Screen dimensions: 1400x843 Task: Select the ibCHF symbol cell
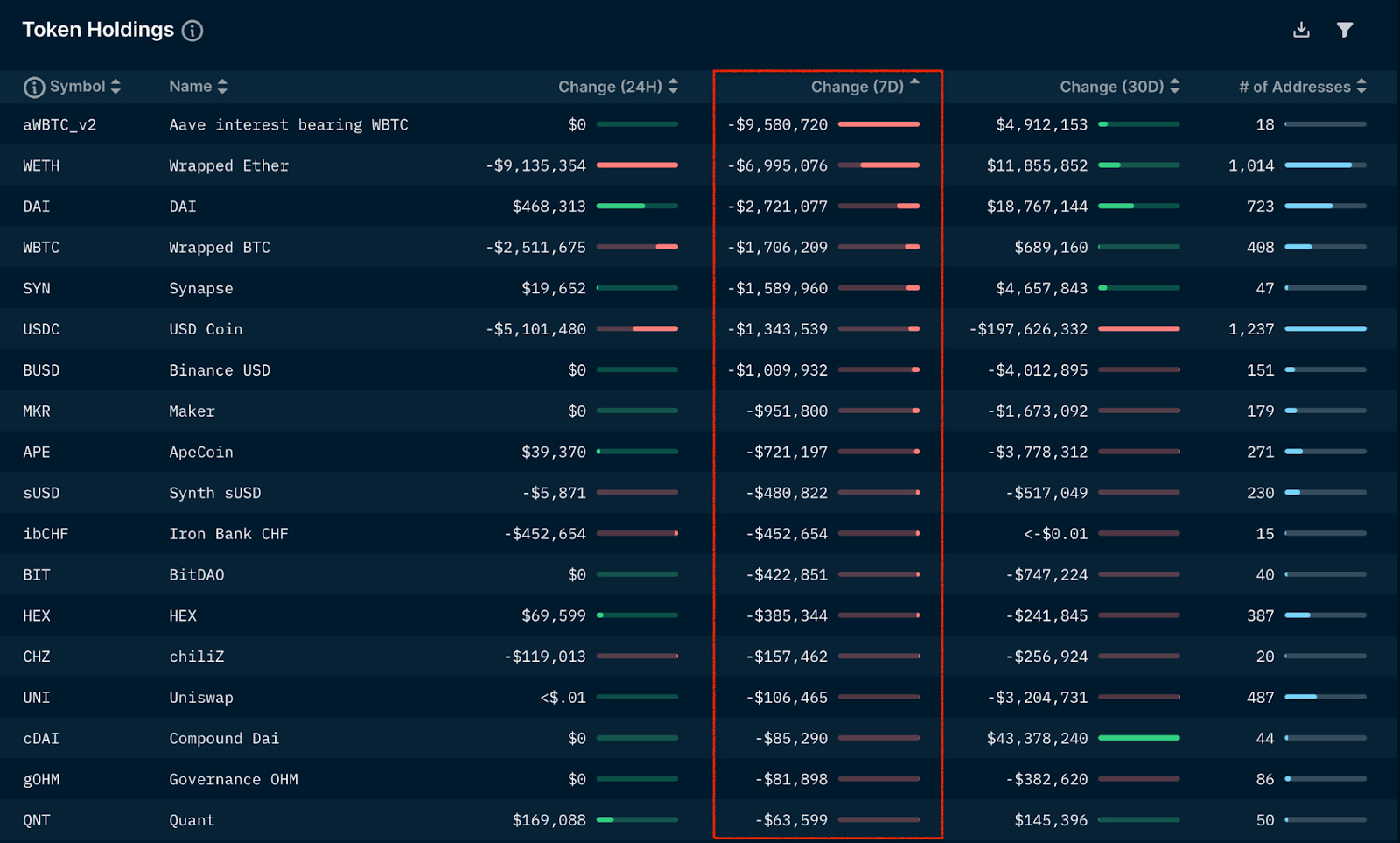click(x=45, y=534)
